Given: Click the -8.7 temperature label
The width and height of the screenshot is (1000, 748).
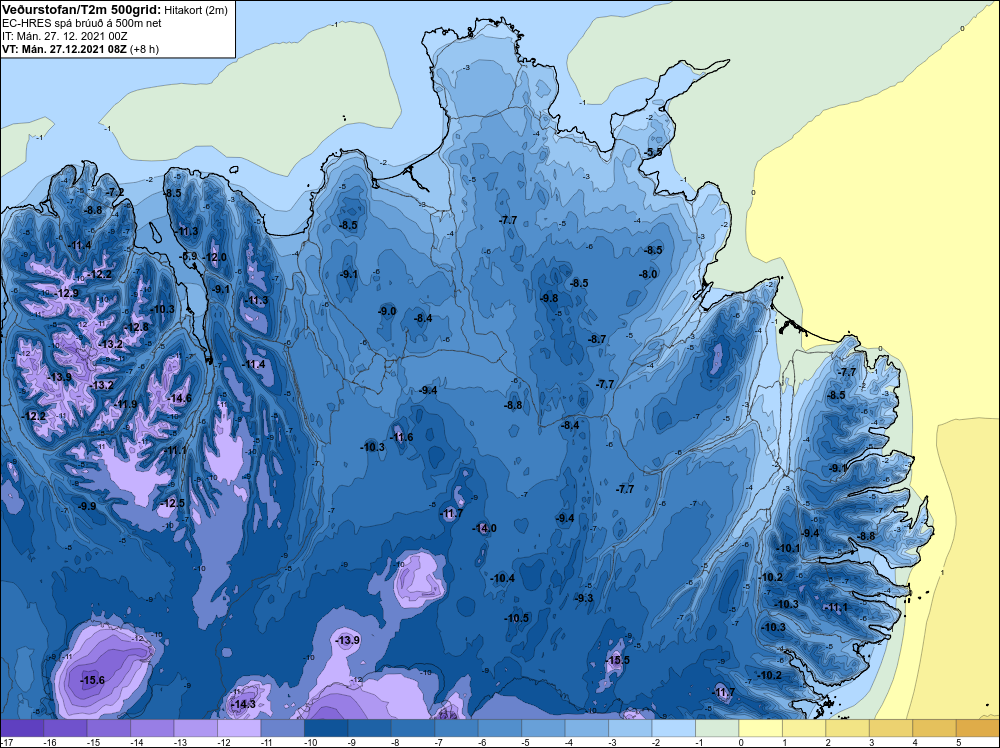Looking at the screenshot, I should coord(598,339).
